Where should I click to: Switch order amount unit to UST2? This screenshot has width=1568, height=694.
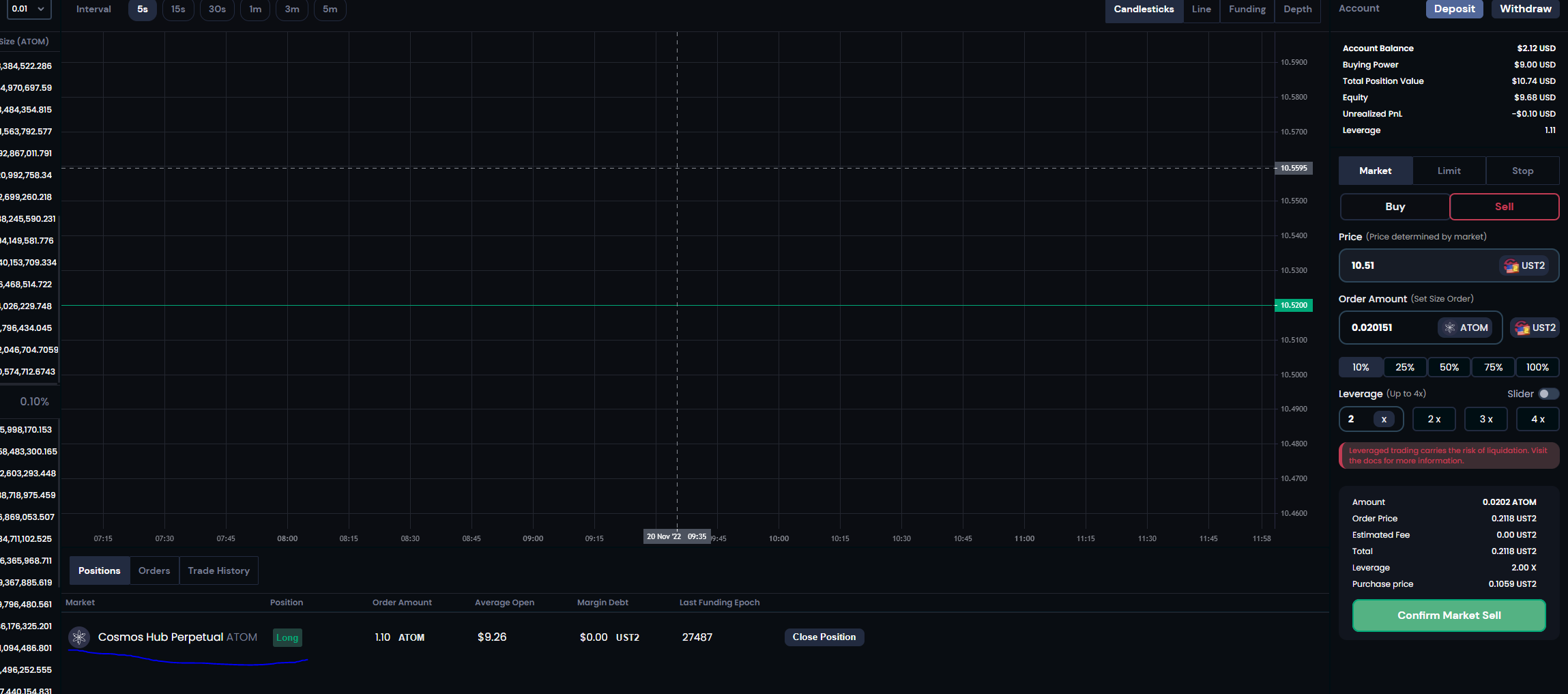point(1535,328)
